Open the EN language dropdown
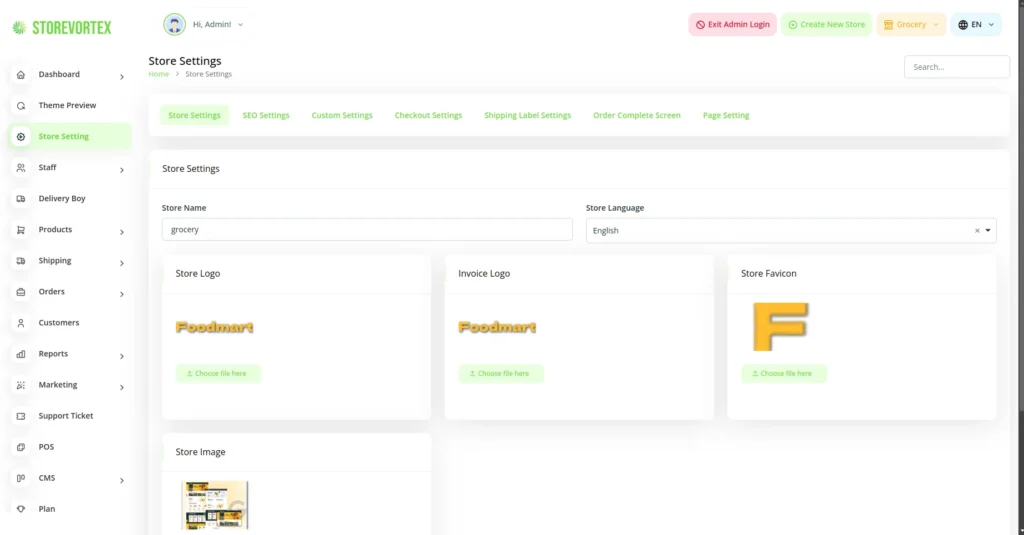Viewport: 1024px width, 535px height. [x=976, y=24]
